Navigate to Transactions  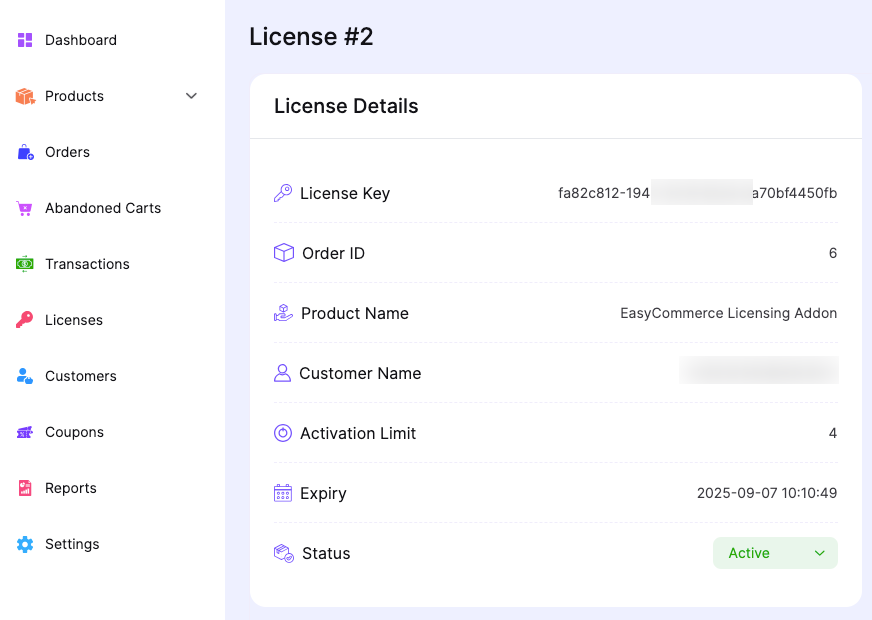pos(87,264)
